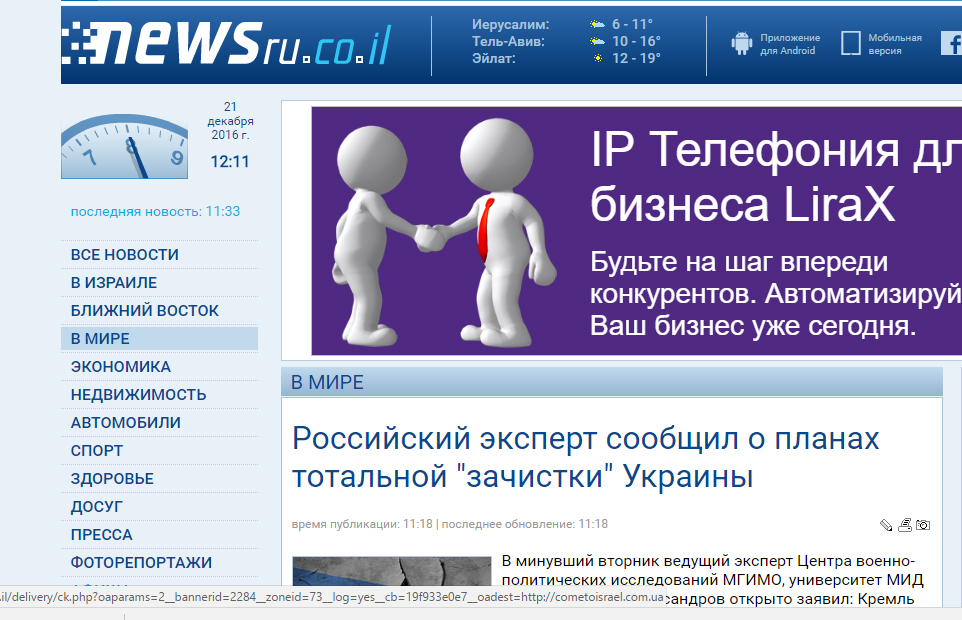Click the 12:11 digital time
Viewport: 962px width, 620px height.
pos(230,162)
